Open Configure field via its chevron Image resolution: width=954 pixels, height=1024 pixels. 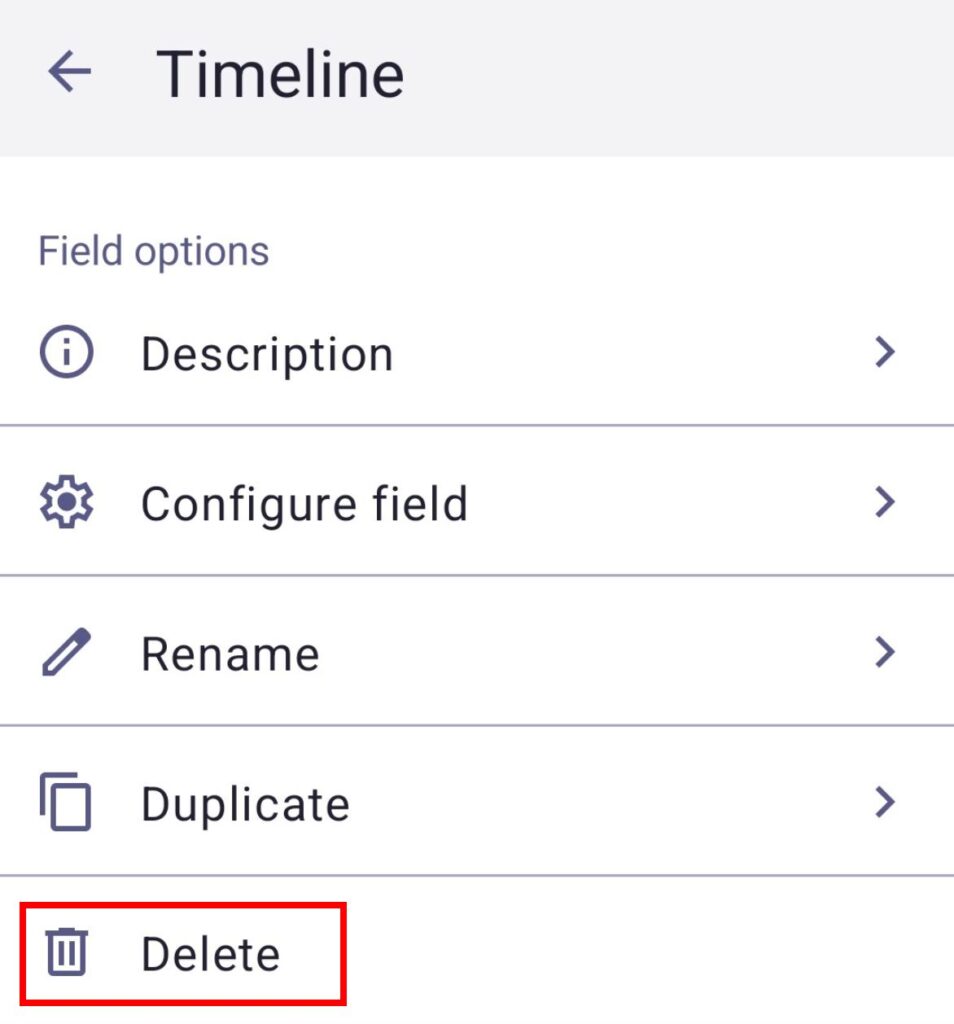coord(884,502)
